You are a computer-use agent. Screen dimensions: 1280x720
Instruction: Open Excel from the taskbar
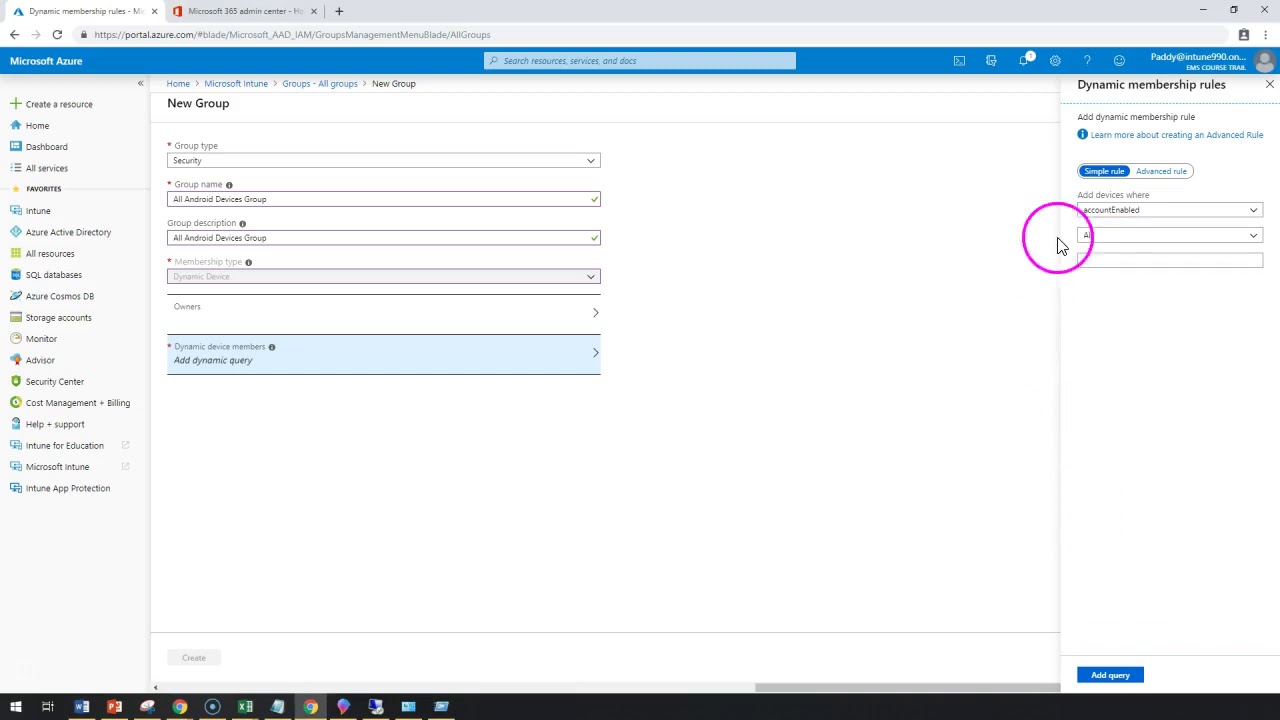pos(245,707)
